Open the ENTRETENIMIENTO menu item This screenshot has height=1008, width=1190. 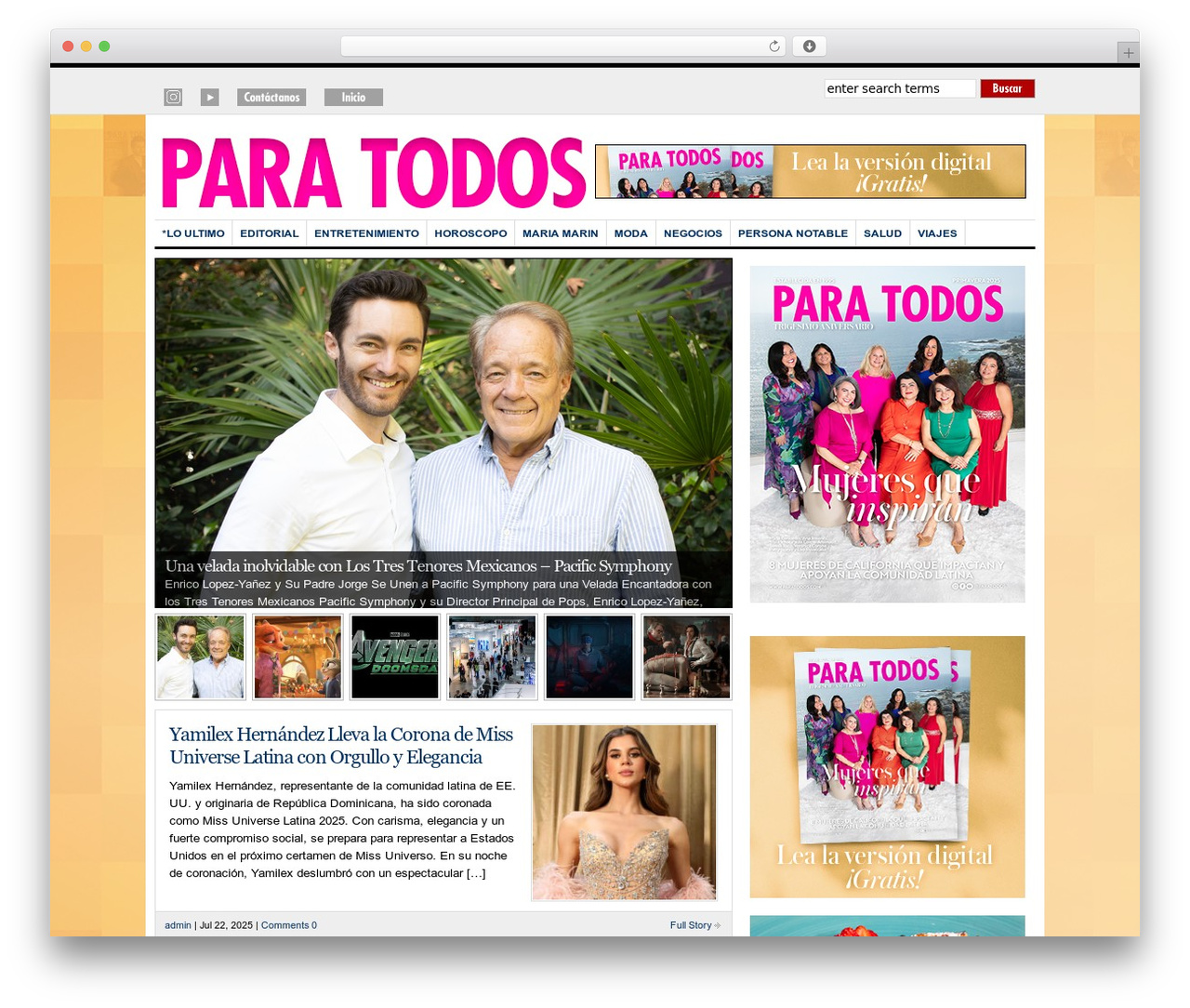click(x=366, y=233)
